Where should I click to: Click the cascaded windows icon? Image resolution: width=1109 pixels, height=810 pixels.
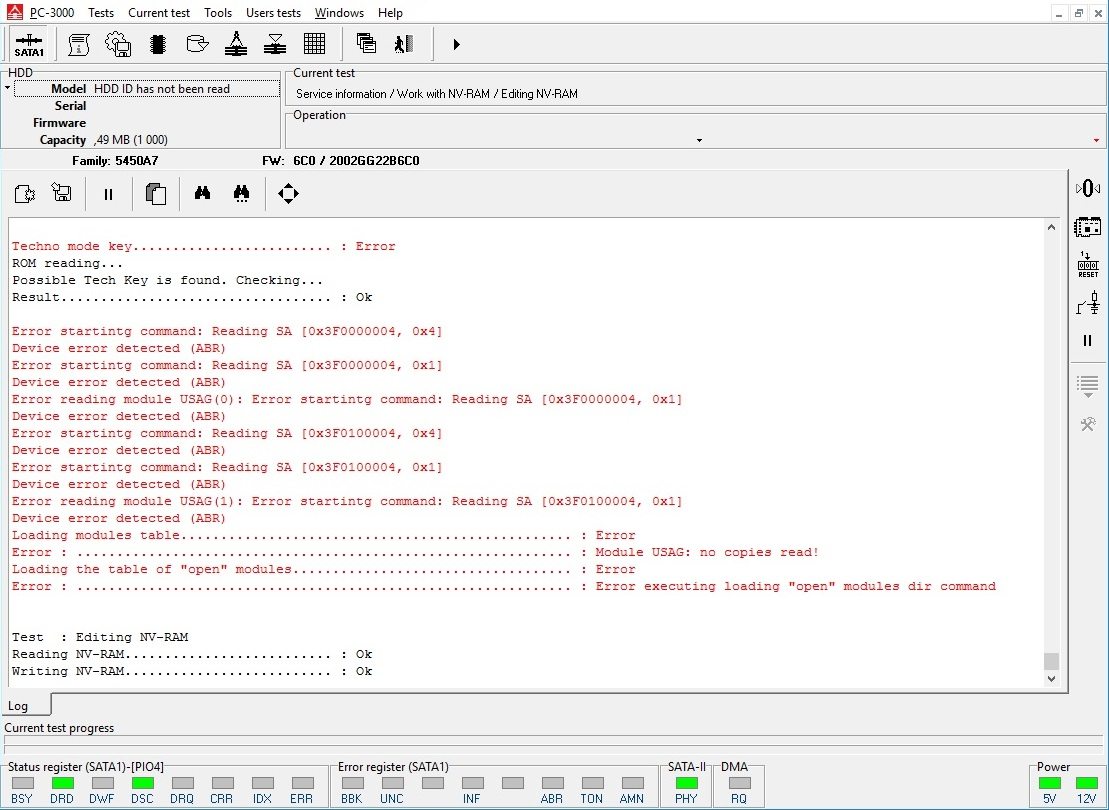pos(366,44)
